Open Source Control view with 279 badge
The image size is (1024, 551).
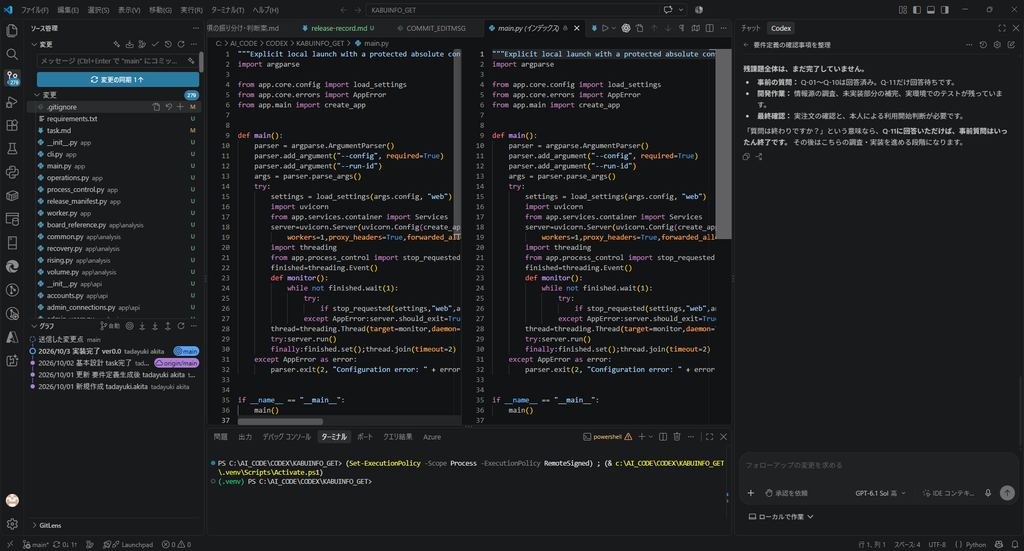click(12, 78)
